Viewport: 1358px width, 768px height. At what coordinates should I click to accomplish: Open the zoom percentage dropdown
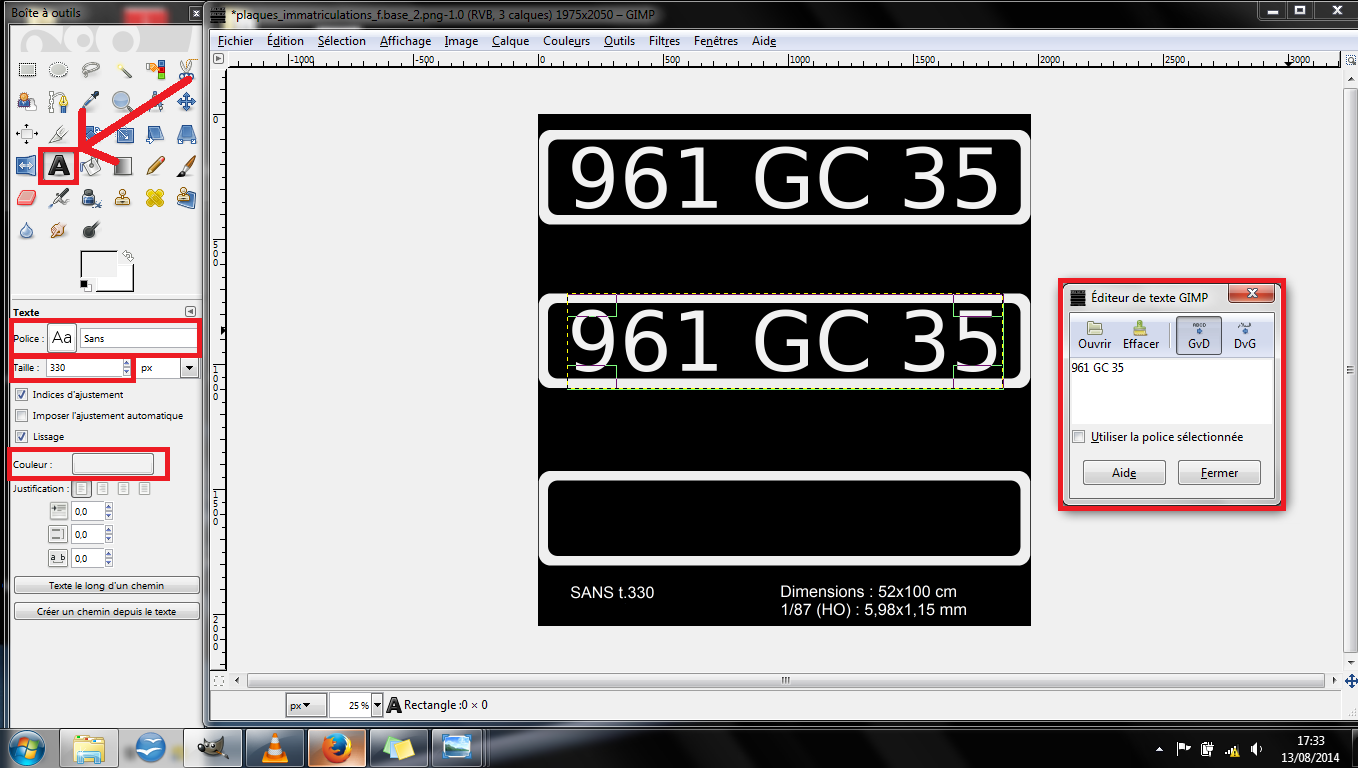tap(378, 705)
